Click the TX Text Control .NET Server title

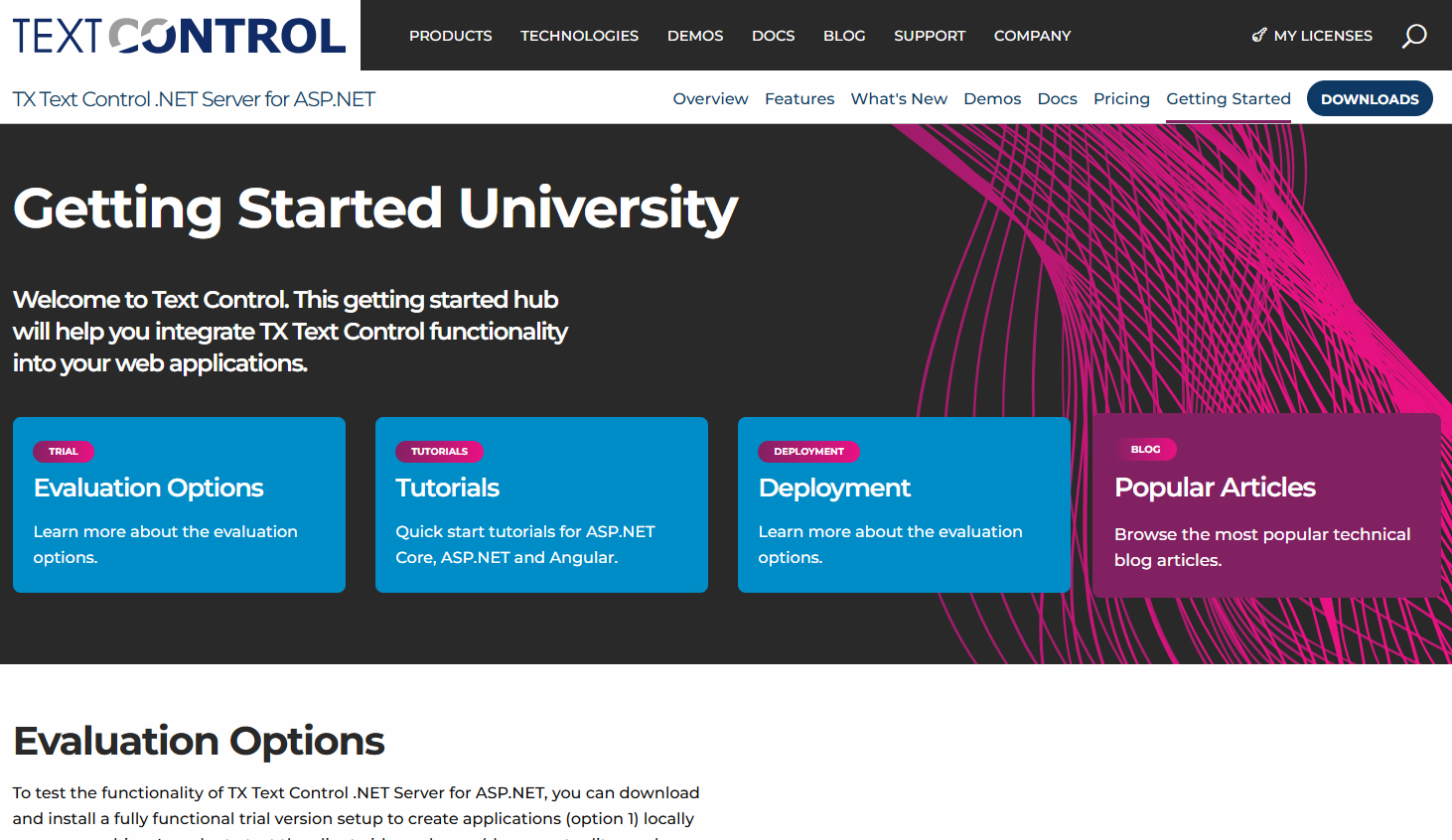194,99
